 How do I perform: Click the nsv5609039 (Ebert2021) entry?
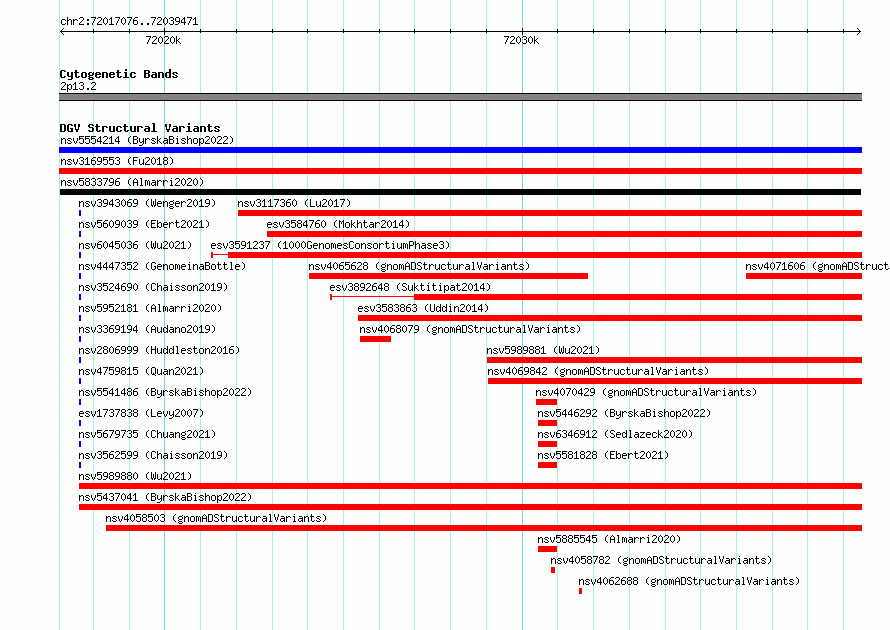click(144, 224)
